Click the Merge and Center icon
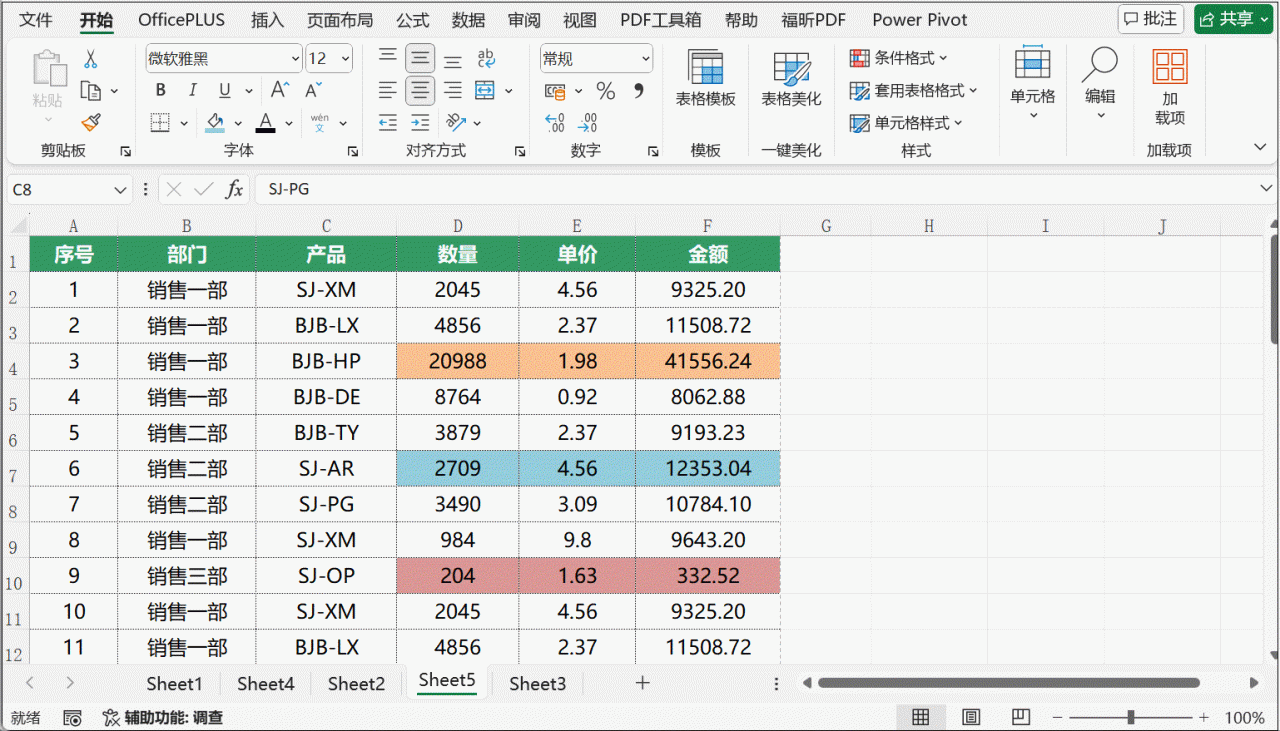 486,91
